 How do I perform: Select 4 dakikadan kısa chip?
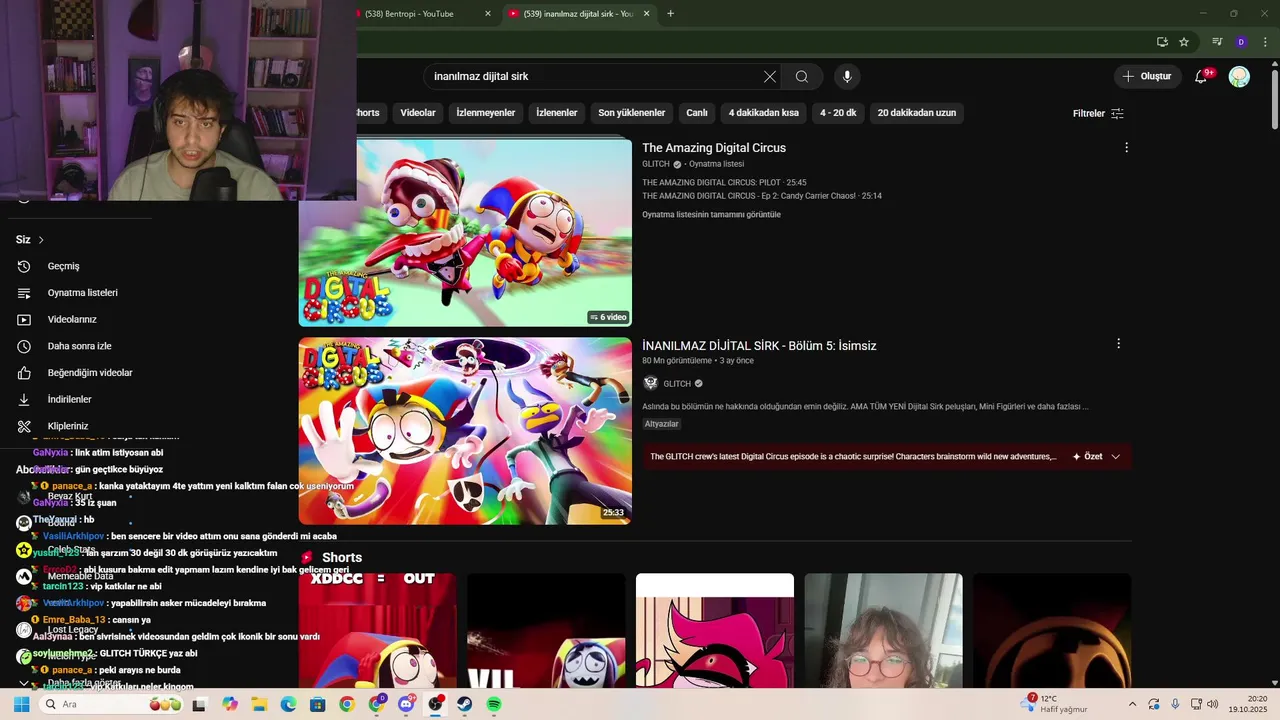point(764,113)
